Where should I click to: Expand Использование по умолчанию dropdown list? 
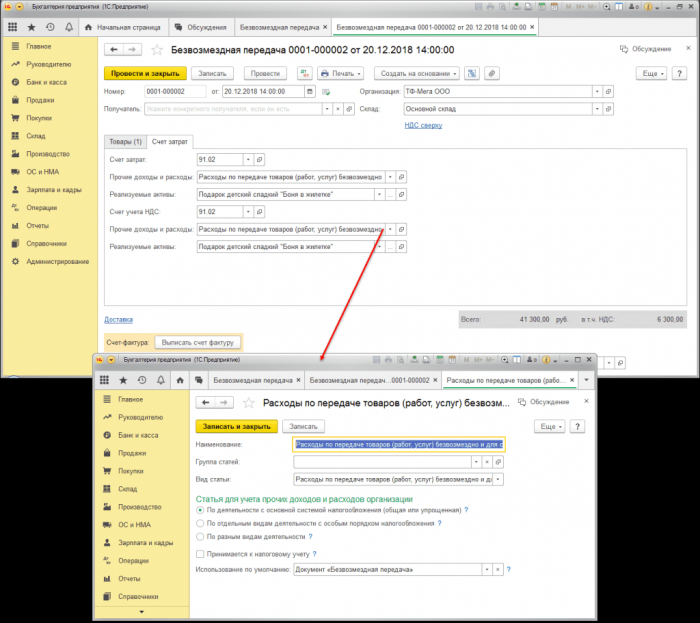487,569
